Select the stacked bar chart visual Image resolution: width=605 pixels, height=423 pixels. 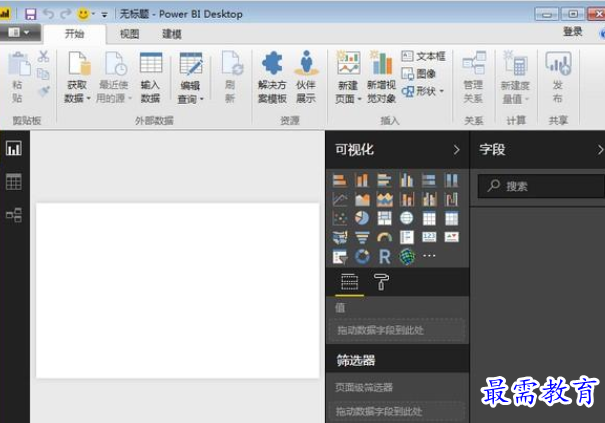pyautogui.click(x=340, y=180)
